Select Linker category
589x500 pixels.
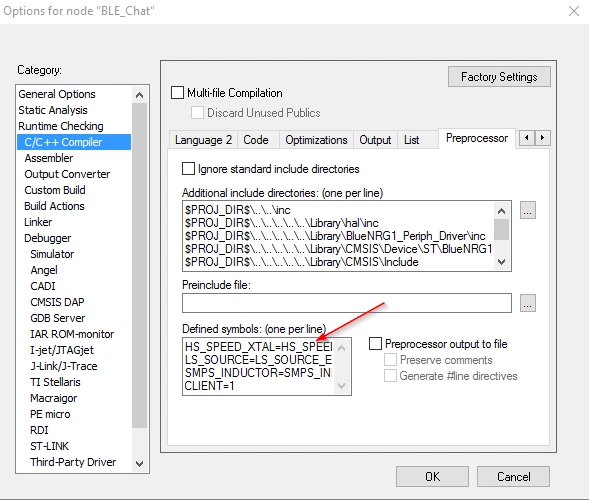[74, 222]
